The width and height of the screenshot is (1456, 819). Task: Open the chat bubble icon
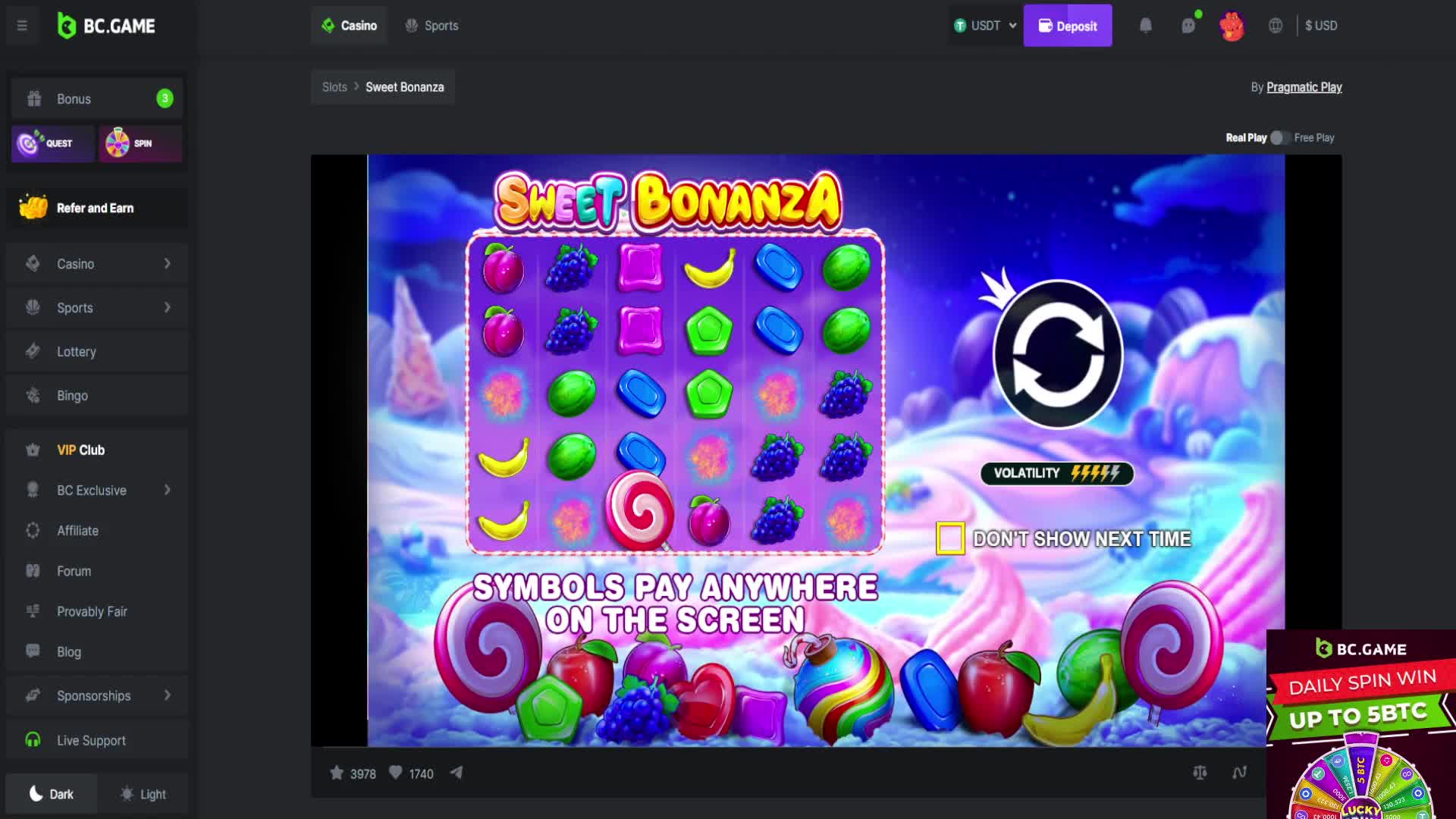[x=1188, y=26]
